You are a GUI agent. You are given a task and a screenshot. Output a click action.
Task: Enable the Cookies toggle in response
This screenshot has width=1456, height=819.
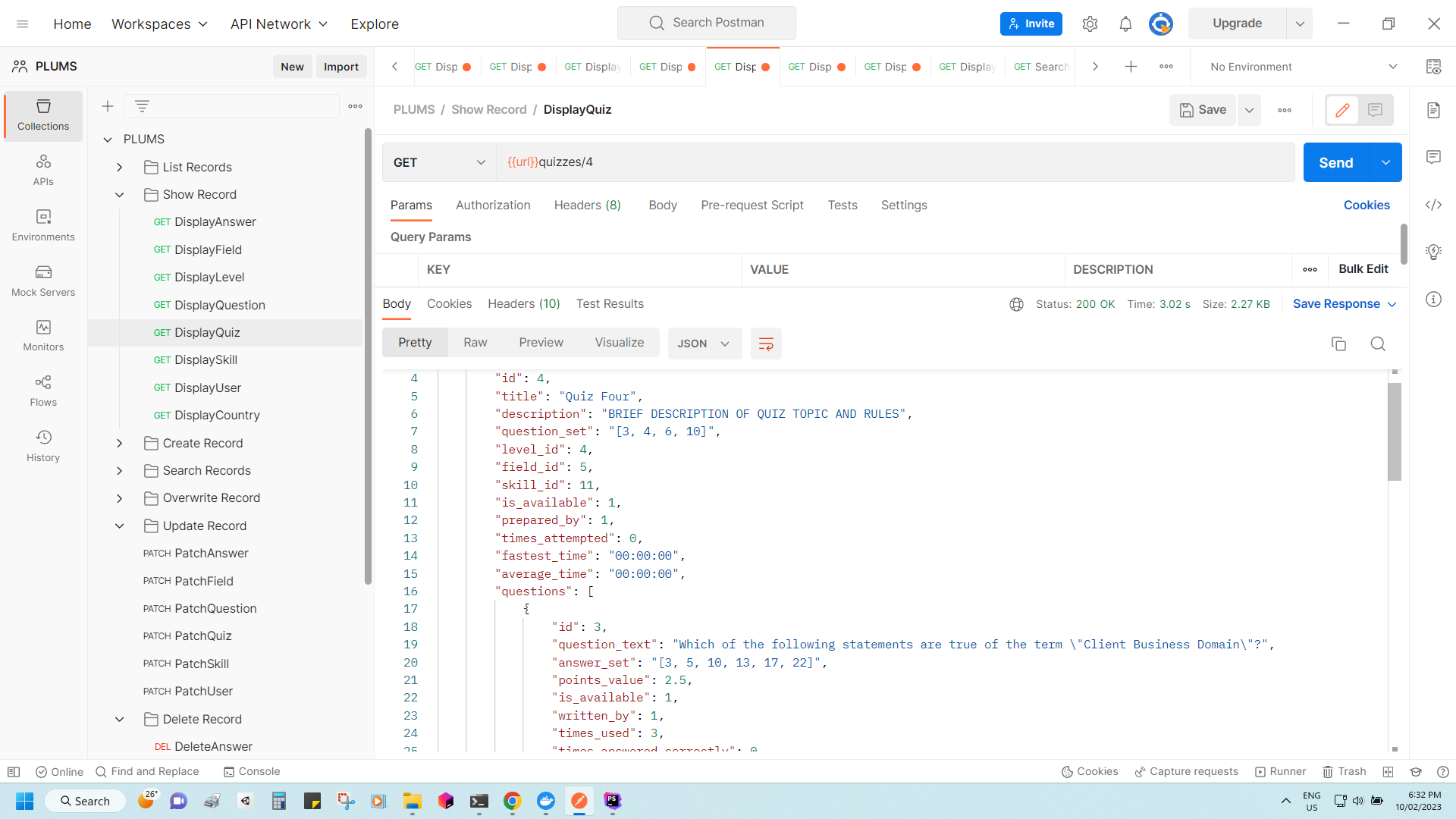[448, 304]
